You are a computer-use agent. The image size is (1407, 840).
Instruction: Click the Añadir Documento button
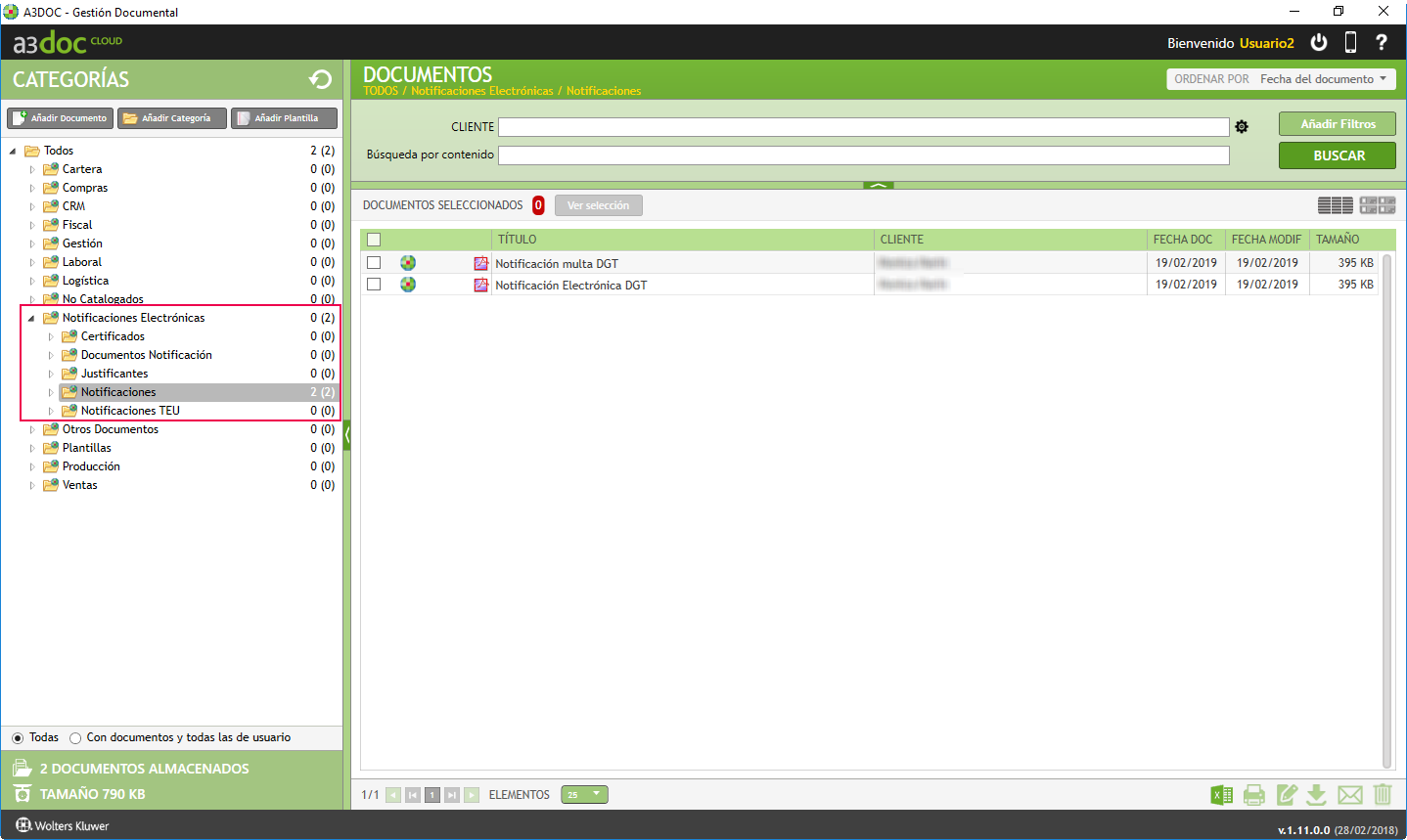point(60,118)
